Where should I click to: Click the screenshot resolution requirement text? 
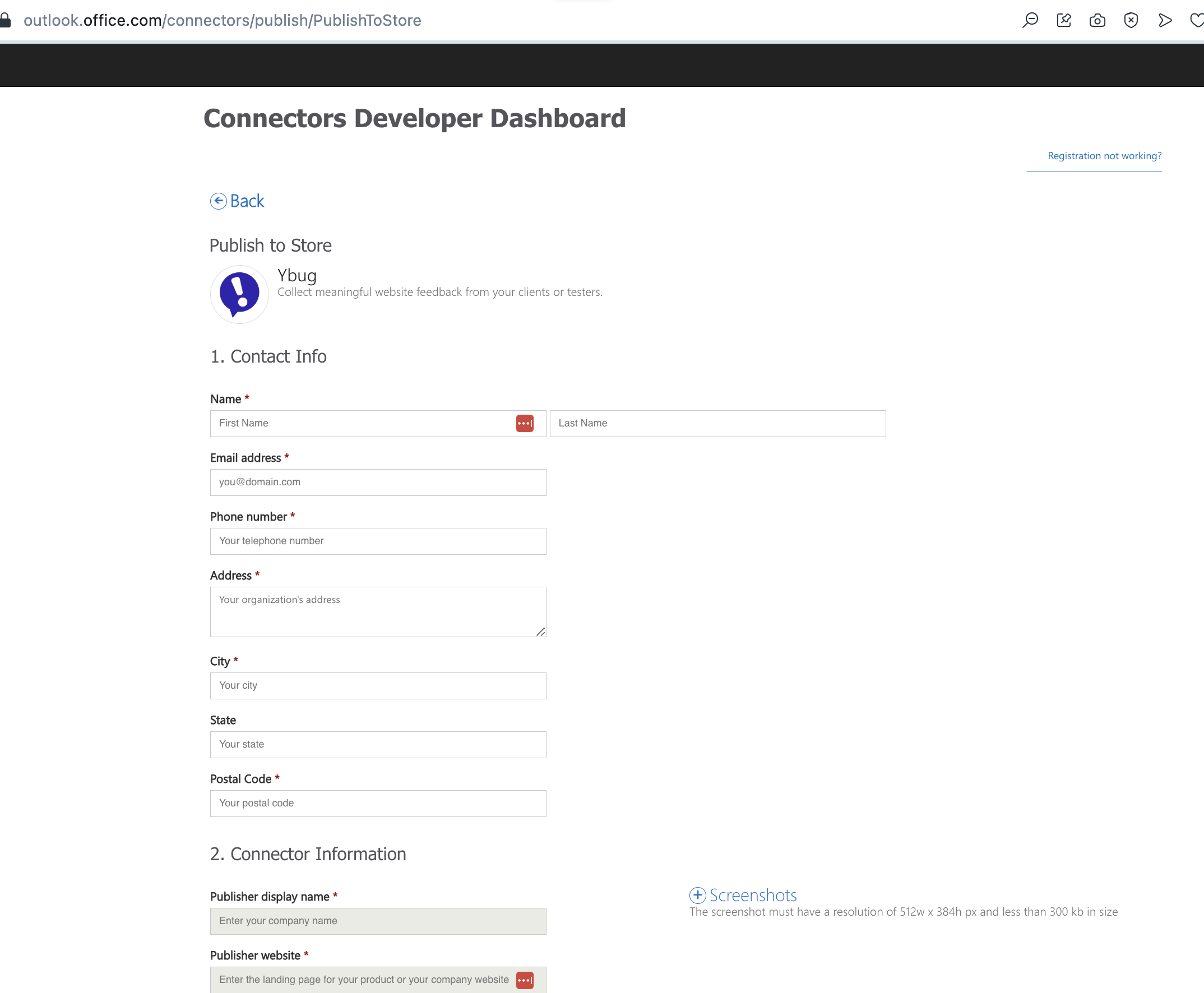(x=904, y=912)
